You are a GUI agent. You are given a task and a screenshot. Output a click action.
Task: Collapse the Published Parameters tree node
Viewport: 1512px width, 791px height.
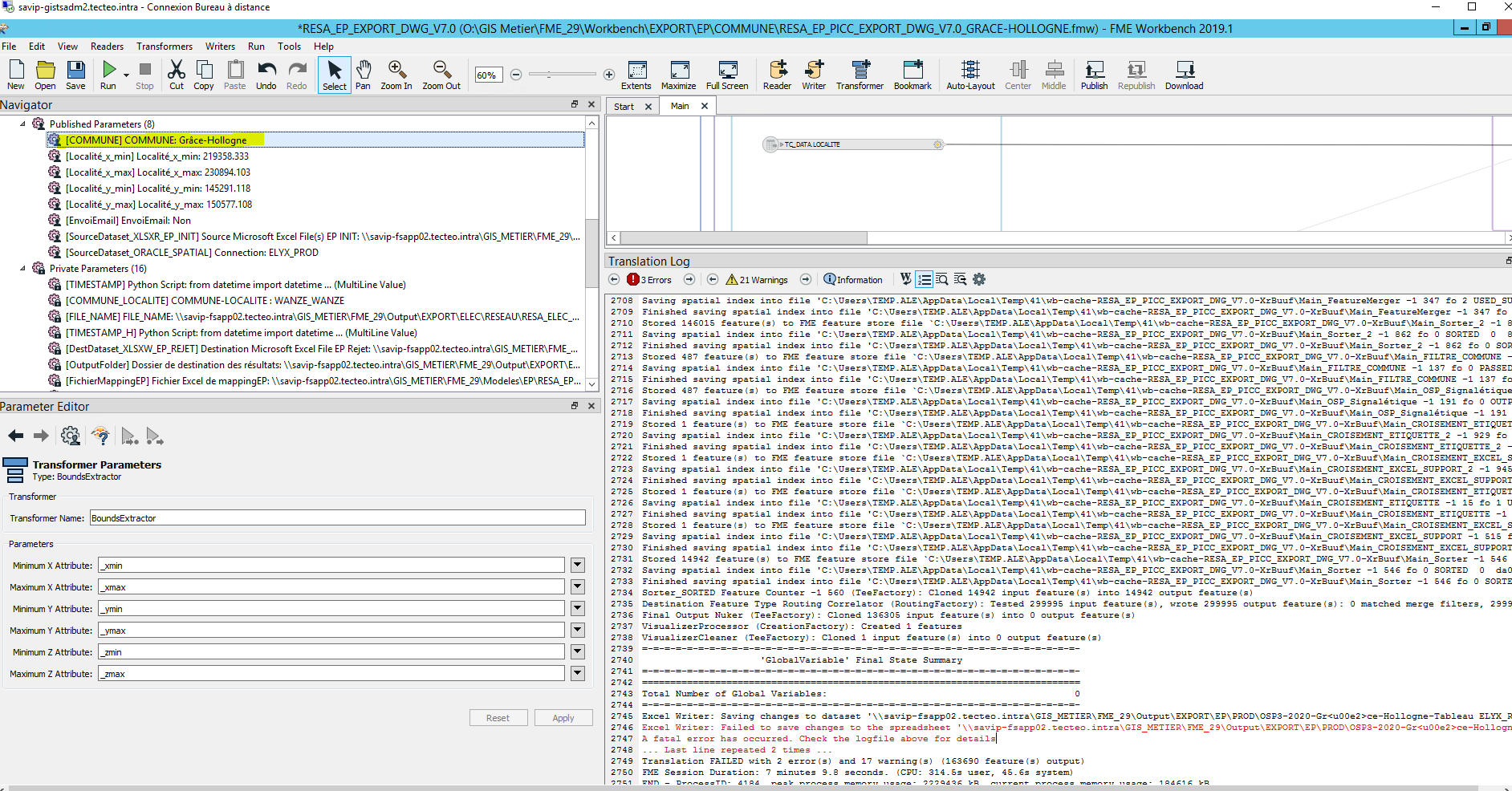pos(22,124)
